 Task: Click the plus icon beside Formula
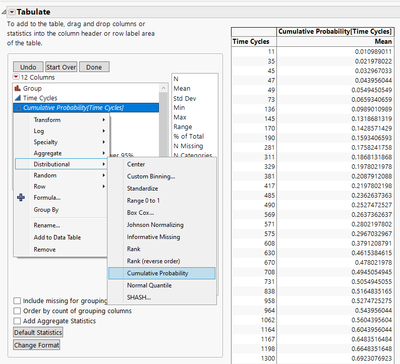tap(21, 198)
